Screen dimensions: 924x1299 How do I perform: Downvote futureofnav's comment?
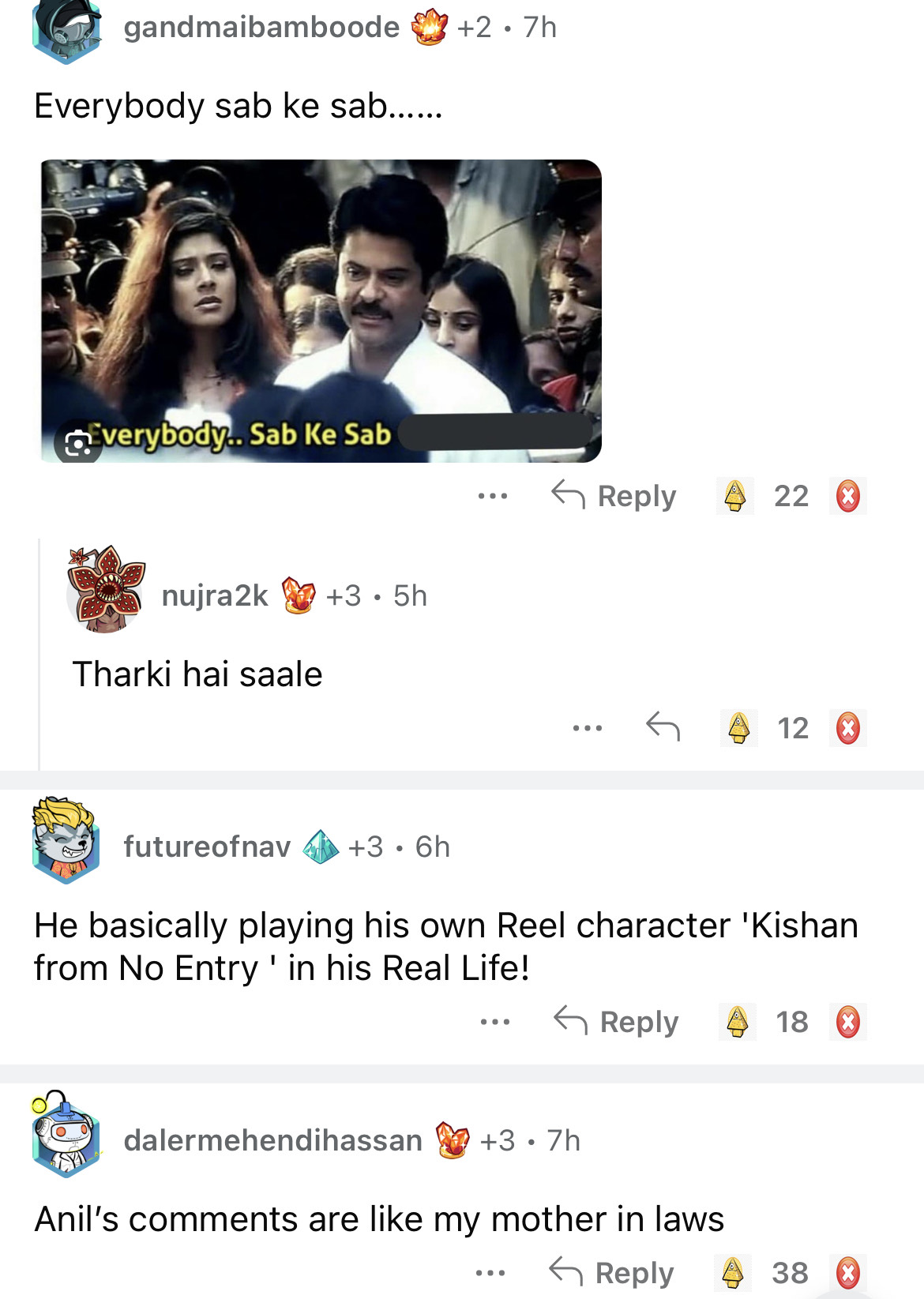click(x=847, y=1021)
